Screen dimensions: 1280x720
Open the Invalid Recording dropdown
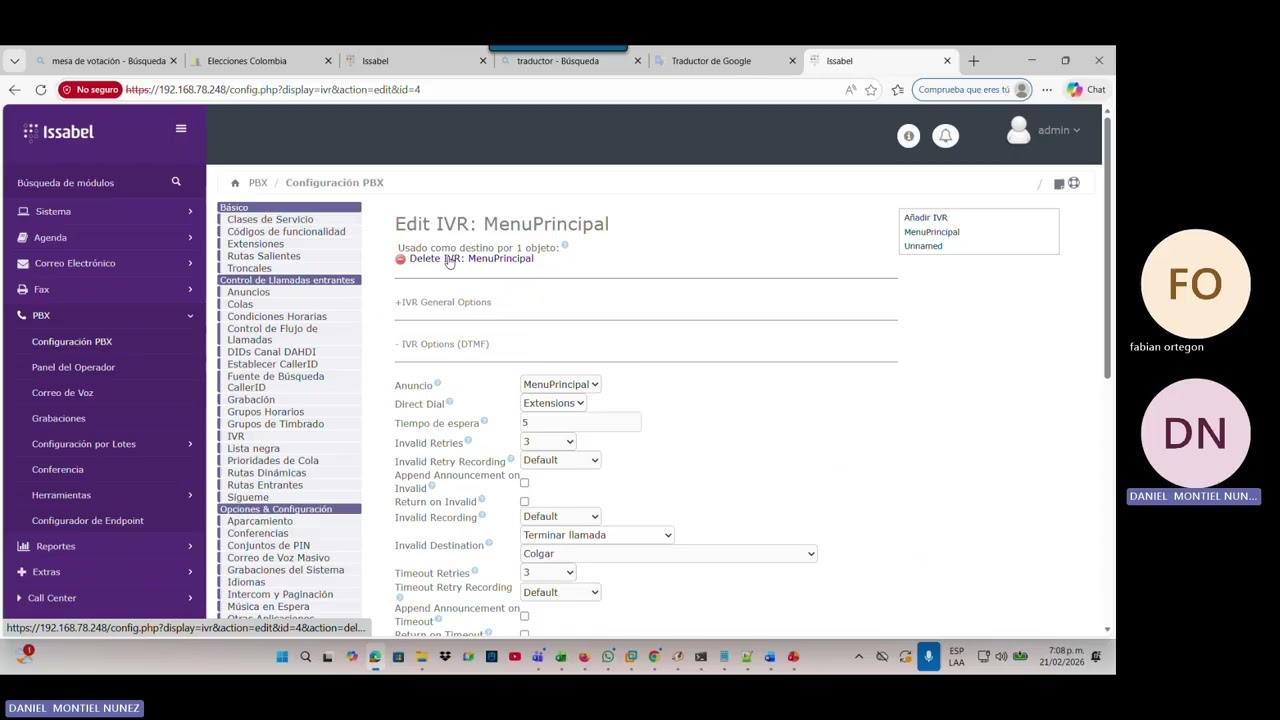(560, 517)
